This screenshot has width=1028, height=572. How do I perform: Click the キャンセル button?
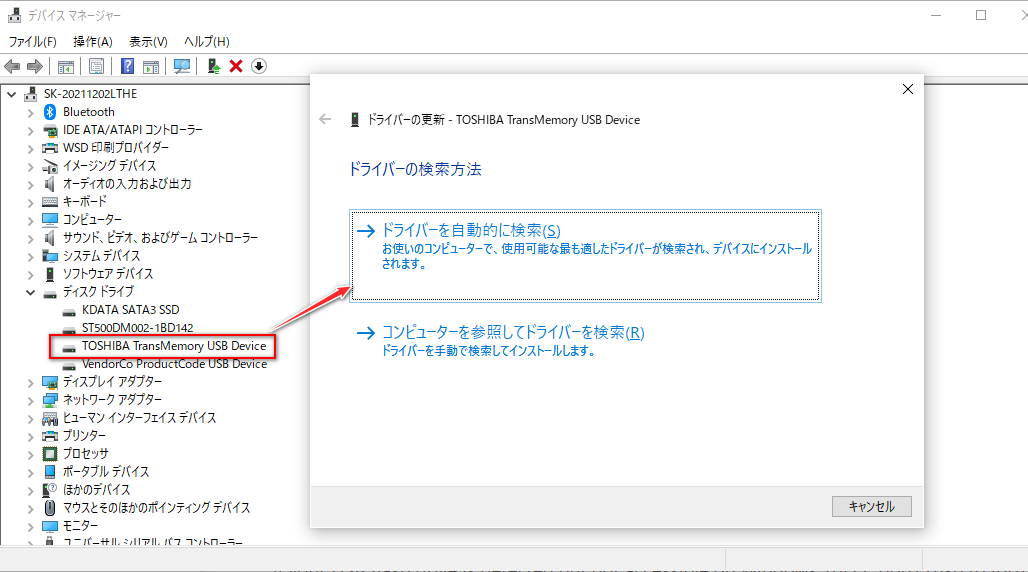pyautogui.click(x=871, y=506)
